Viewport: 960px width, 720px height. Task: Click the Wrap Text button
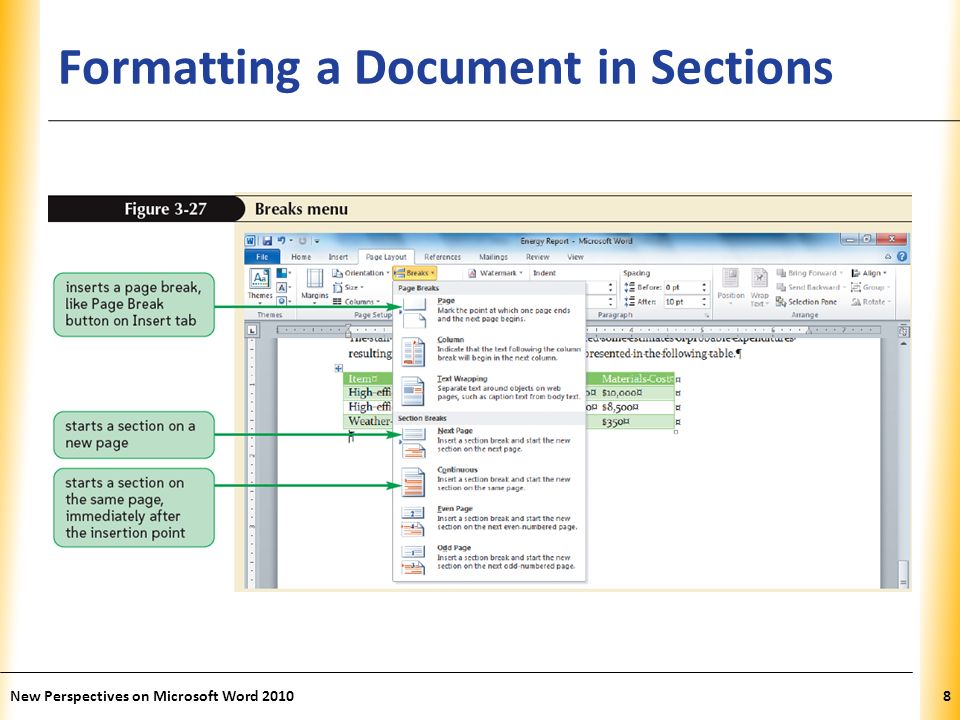click(759, 287)
